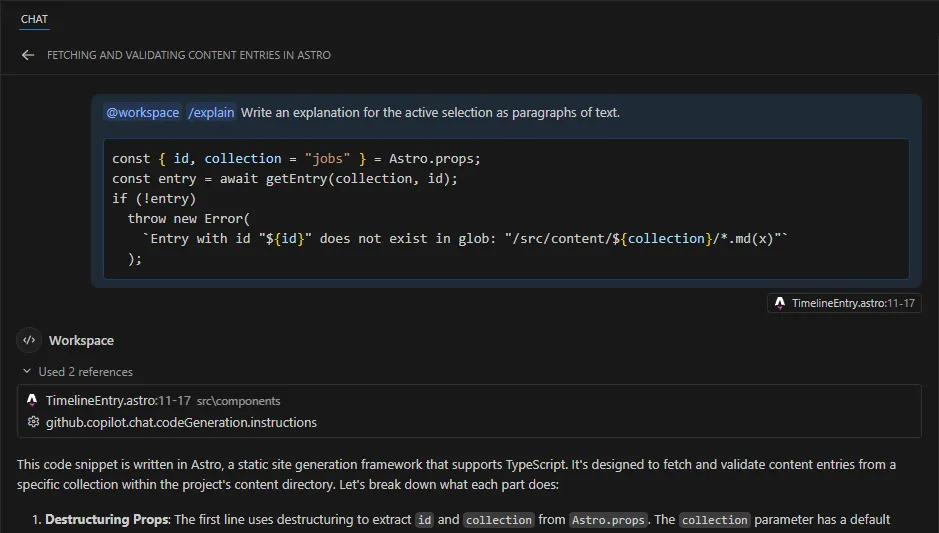Click the first code line with Astro.props
This screenshot has width=939, height=533.
pos(296,159)
